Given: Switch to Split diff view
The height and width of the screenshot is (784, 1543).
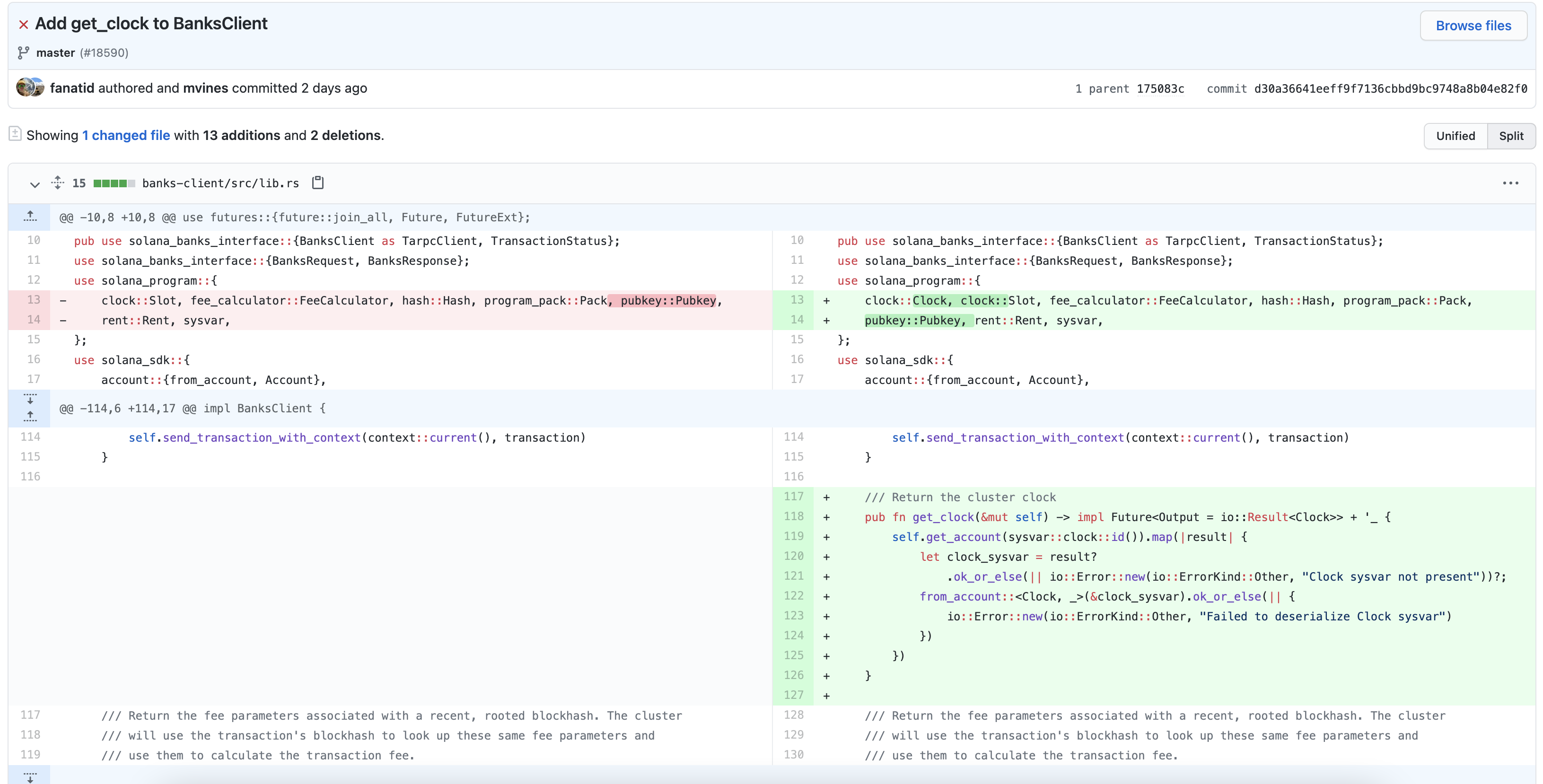Looking at the screenshot, I should [x=1511, y=136].
